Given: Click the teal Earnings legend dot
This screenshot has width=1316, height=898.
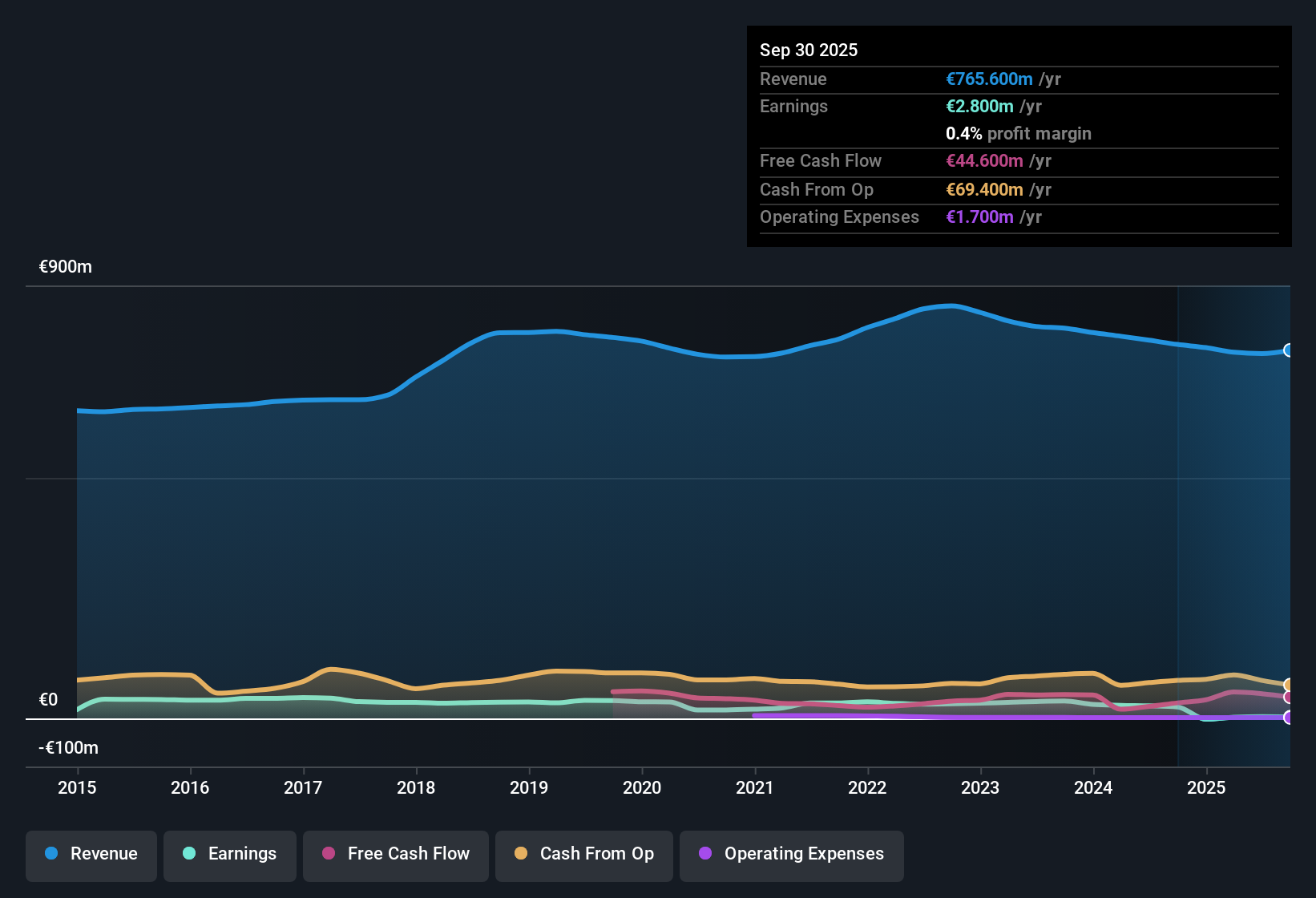Looking at the screenshot, I should coord(190,854).
